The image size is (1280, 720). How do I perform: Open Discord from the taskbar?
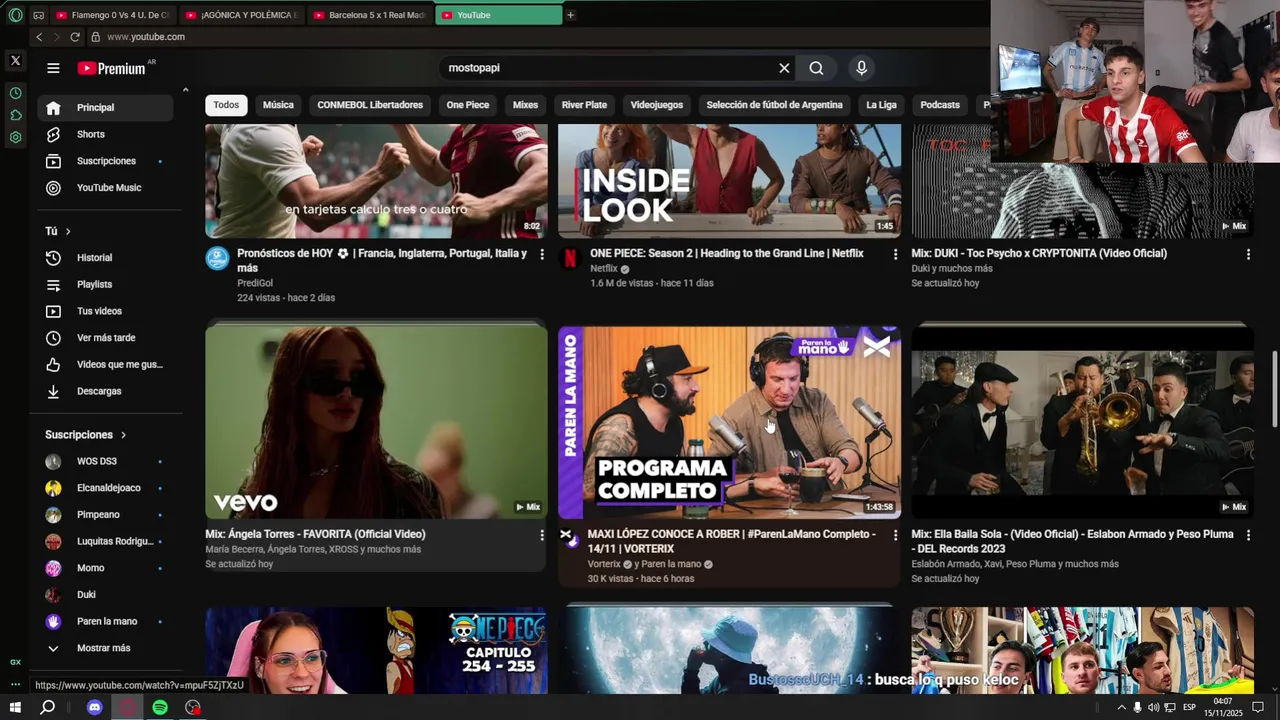(94, 707)
